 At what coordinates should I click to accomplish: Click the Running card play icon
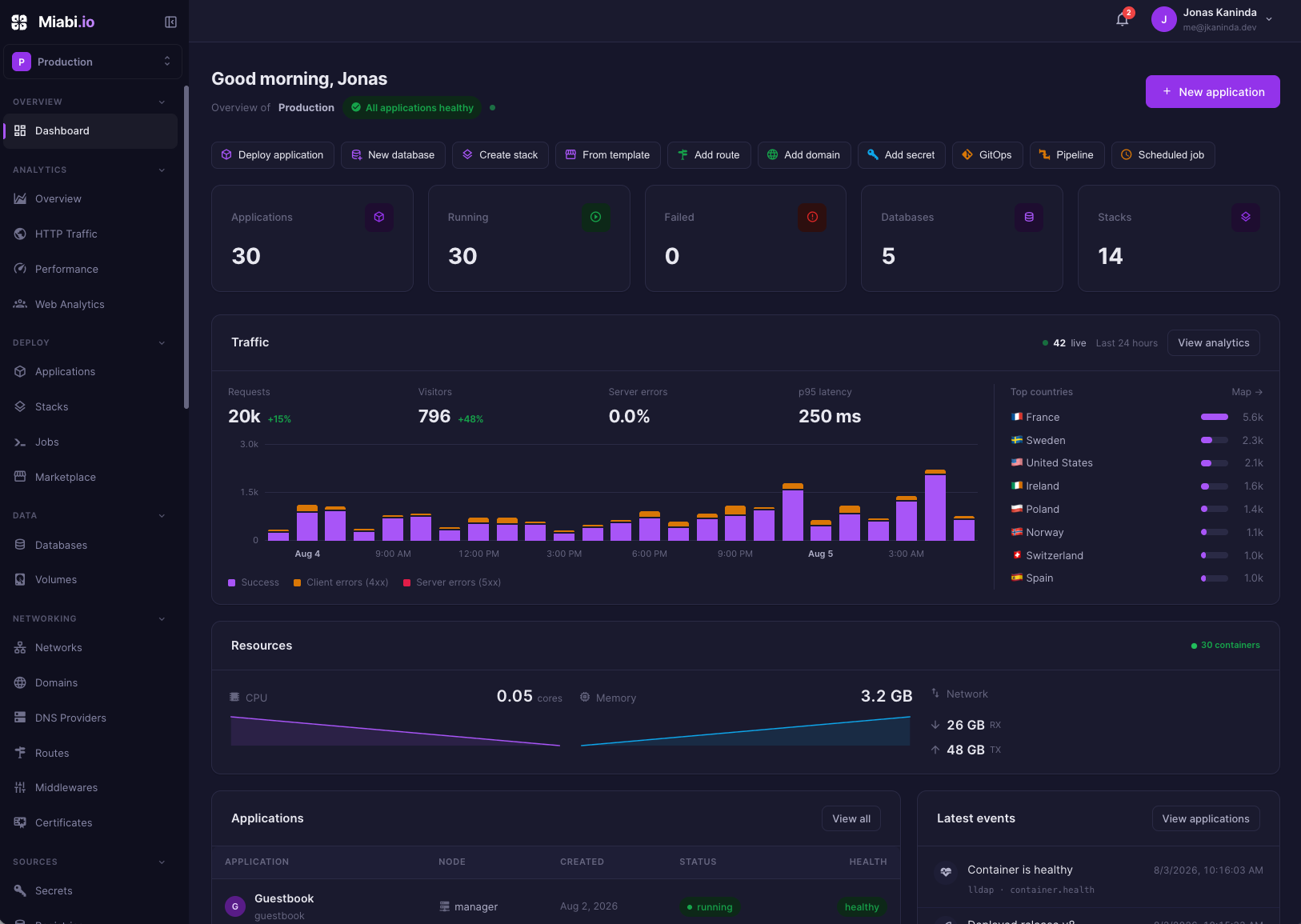click(x=596, y=217)
